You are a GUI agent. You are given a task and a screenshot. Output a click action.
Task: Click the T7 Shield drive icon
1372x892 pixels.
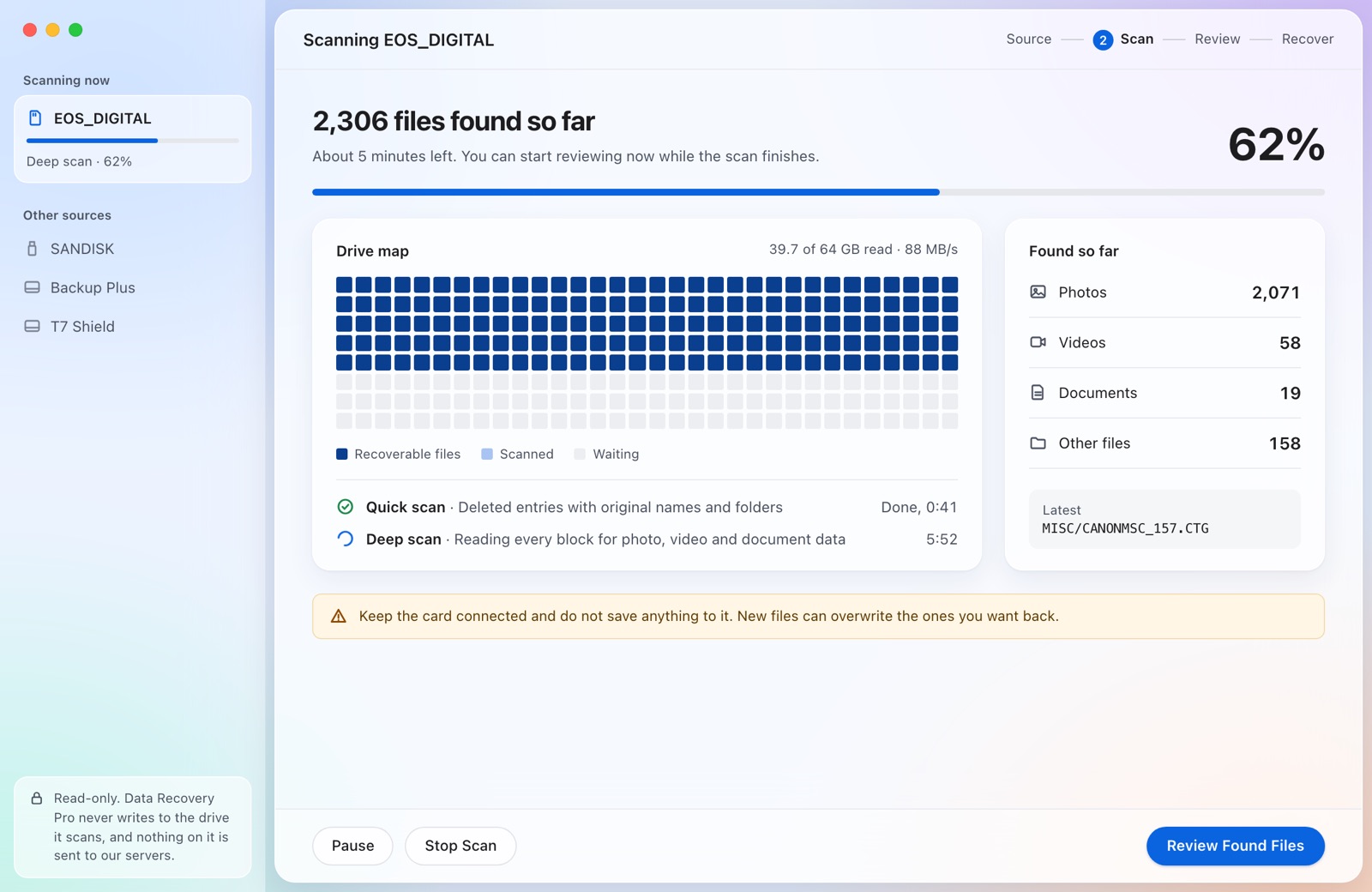pyautogui.click(x=33, y=326)
